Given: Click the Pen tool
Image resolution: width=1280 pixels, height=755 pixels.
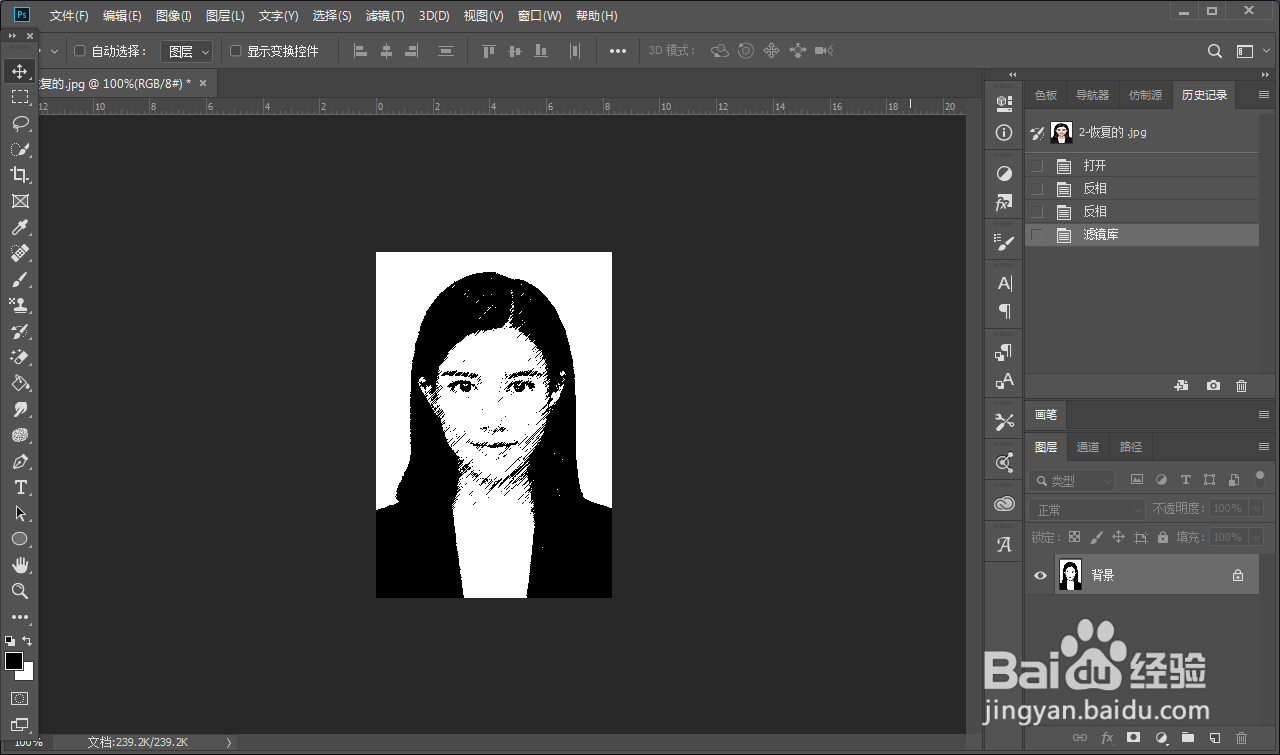Looking at the screenshot, I should click(20, 461).
